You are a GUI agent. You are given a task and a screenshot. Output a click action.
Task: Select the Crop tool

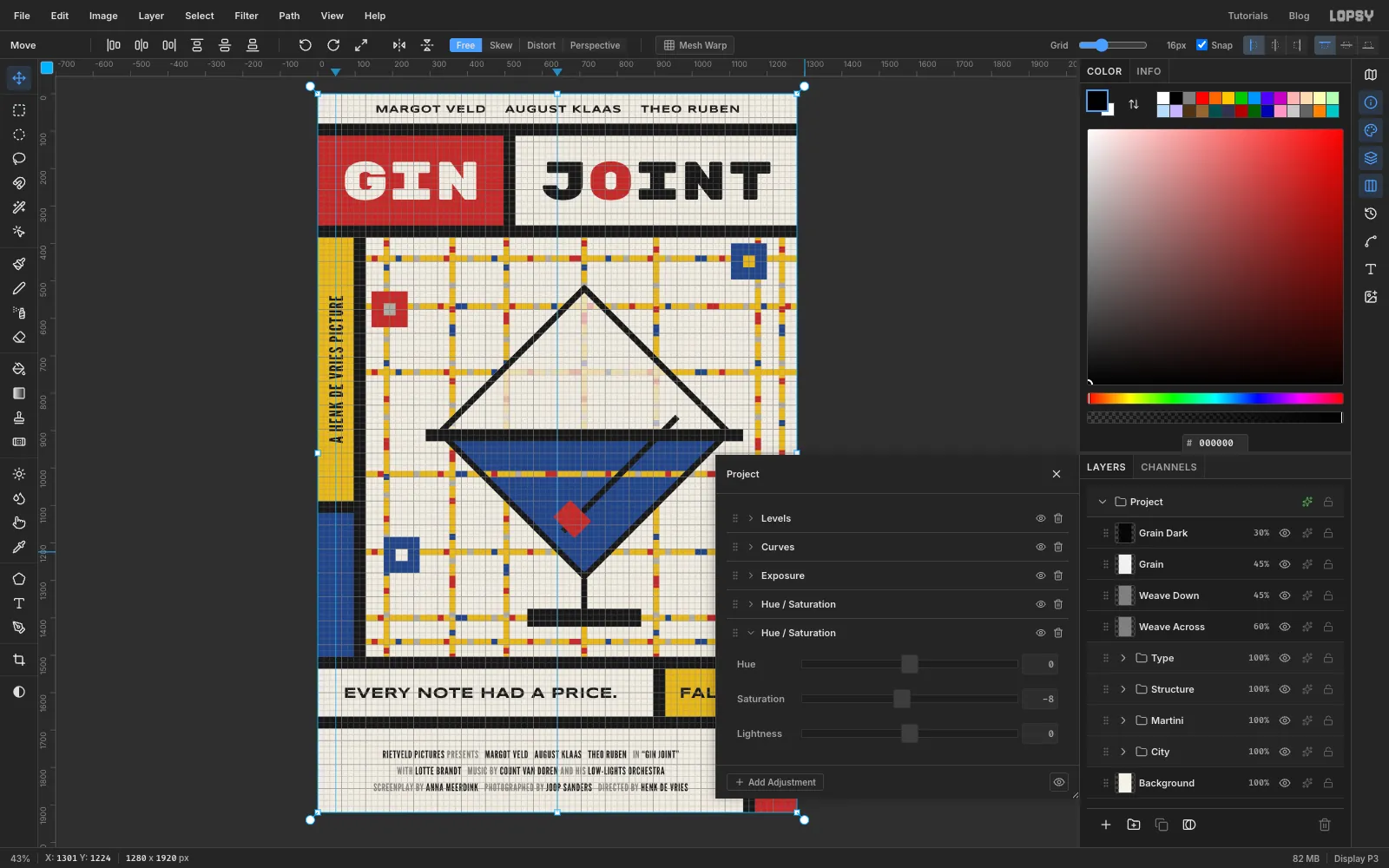click(x=19, y=660)
